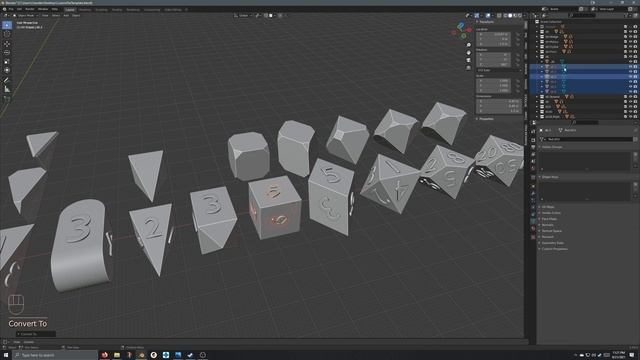640x360 pixels.
Task: Add a vertex group with the plus button
Action: (635, 154)
